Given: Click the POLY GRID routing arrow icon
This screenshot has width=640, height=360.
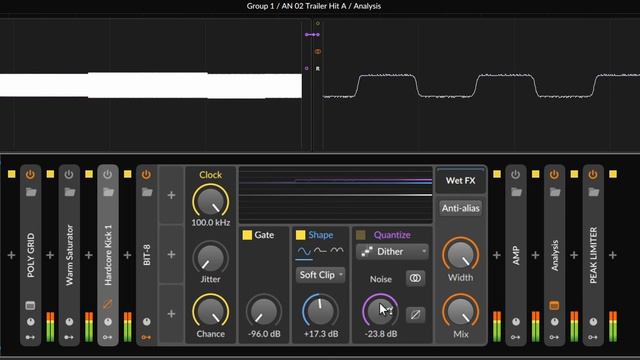Looking at the screenshot, I should click(30, 337).
